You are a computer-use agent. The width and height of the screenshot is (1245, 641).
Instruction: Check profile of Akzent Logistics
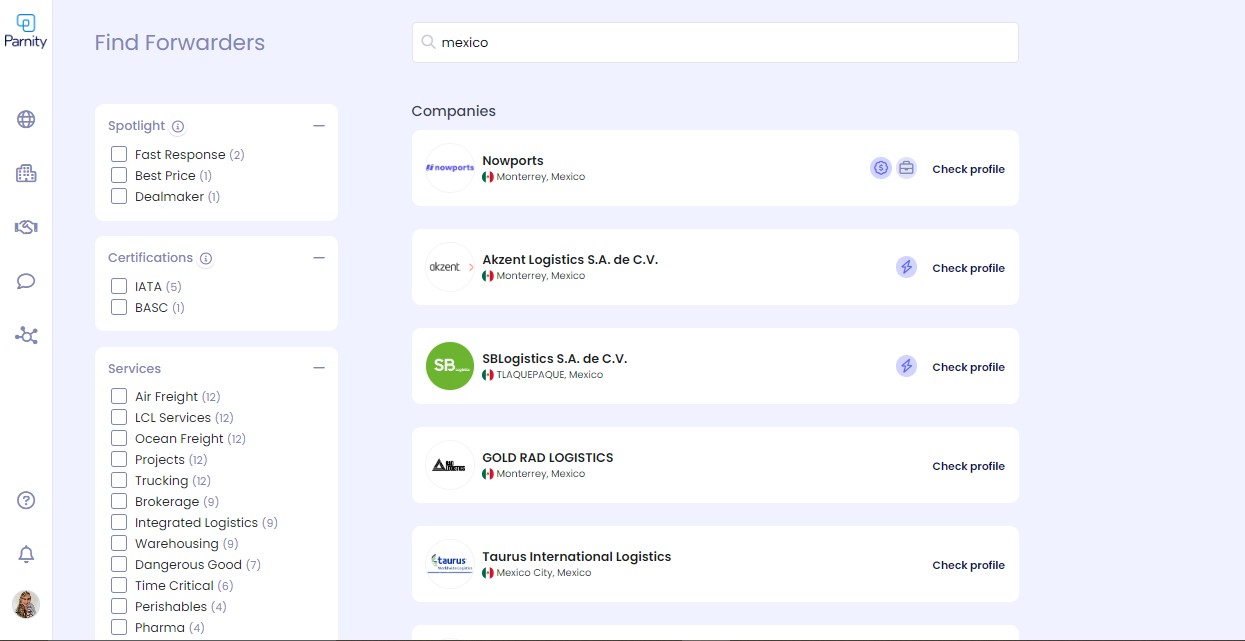[968, 268]
